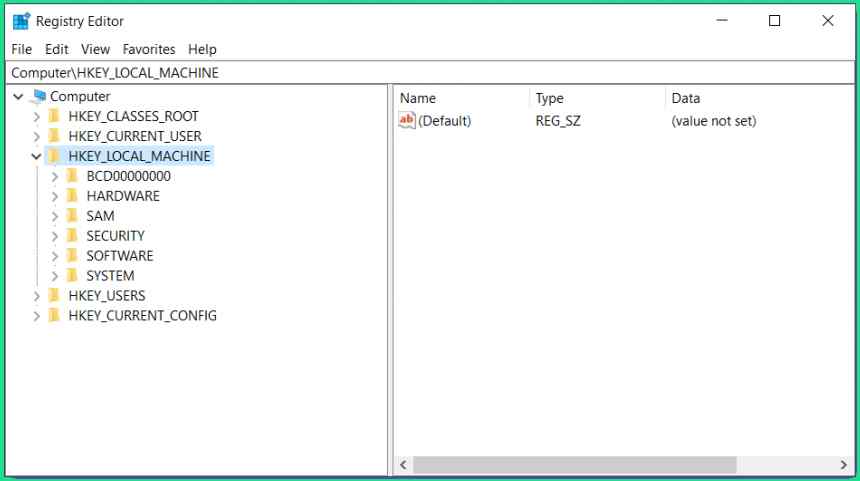
Task: Open the Favorites menu
Action: (149, 49)
